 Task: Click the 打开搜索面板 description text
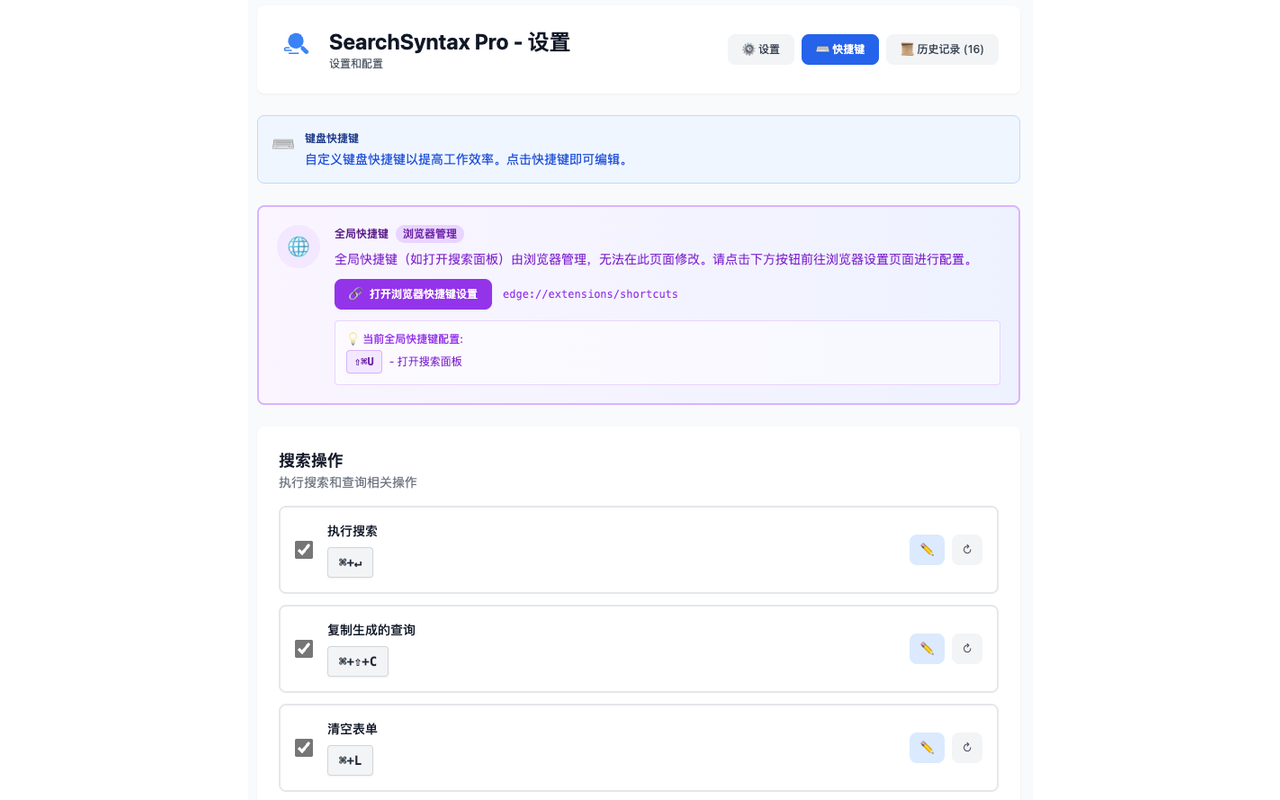[x=426, y=361]
